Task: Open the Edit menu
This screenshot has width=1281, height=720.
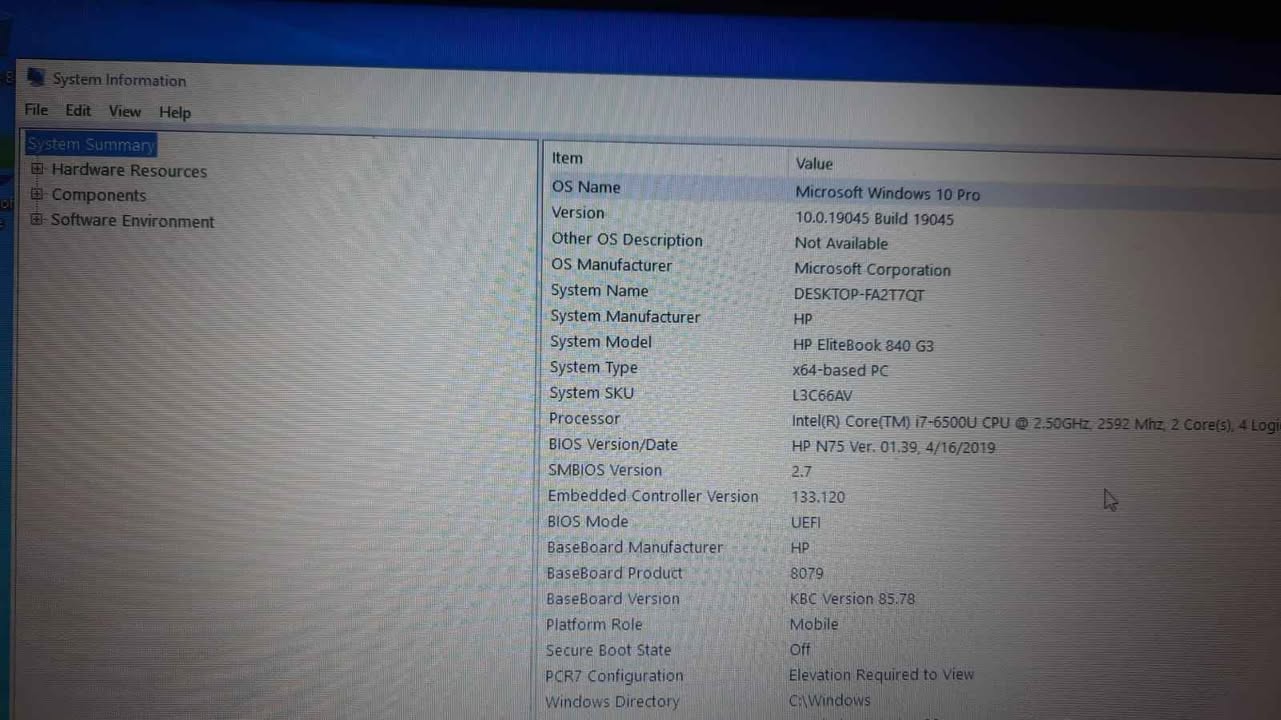Action: pyautogui.click(x=78, y=111)
